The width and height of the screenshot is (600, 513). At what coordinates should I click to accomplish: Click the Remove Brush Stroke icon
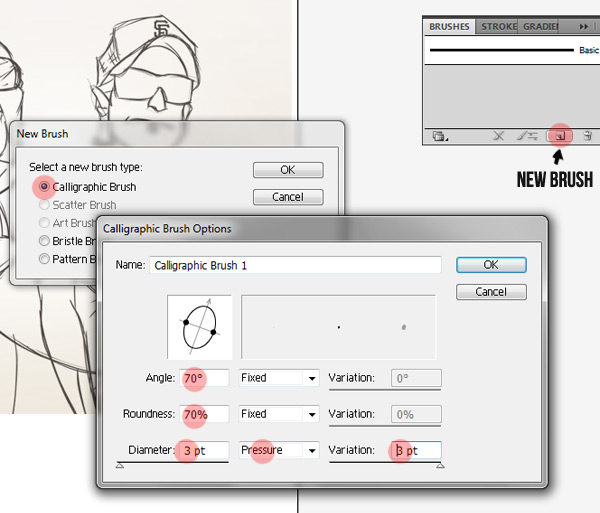click(499, 135)
